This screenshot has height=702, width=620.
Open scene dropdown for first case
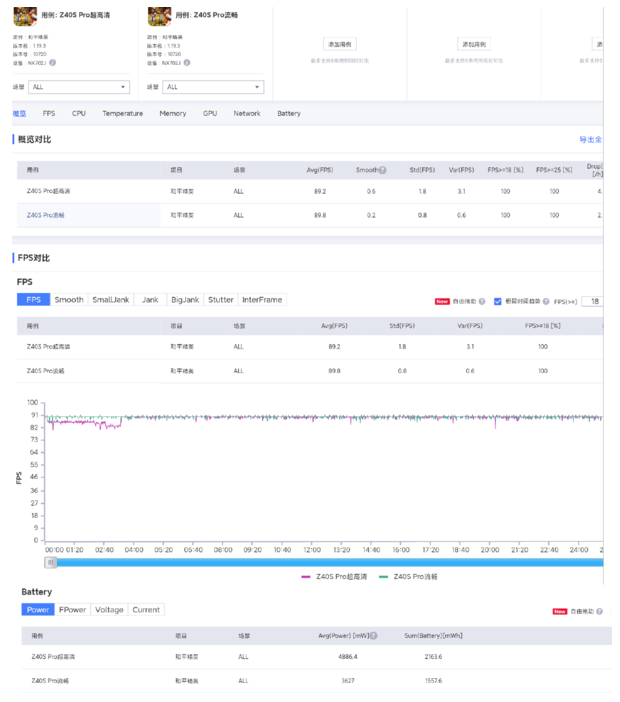[79, 87]
